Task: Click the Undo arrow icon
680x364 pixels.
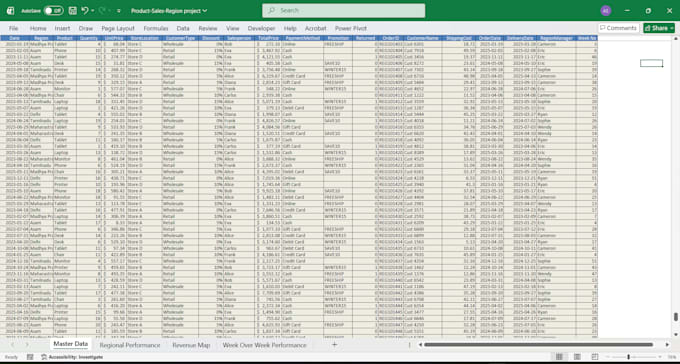Action: coord(85,10)
